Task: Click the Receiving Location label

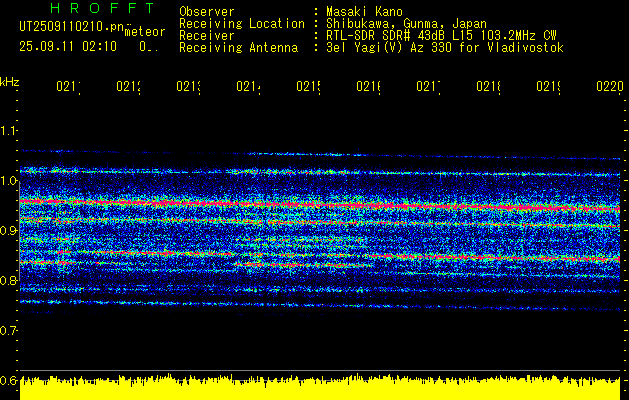Action: (242, 24)
